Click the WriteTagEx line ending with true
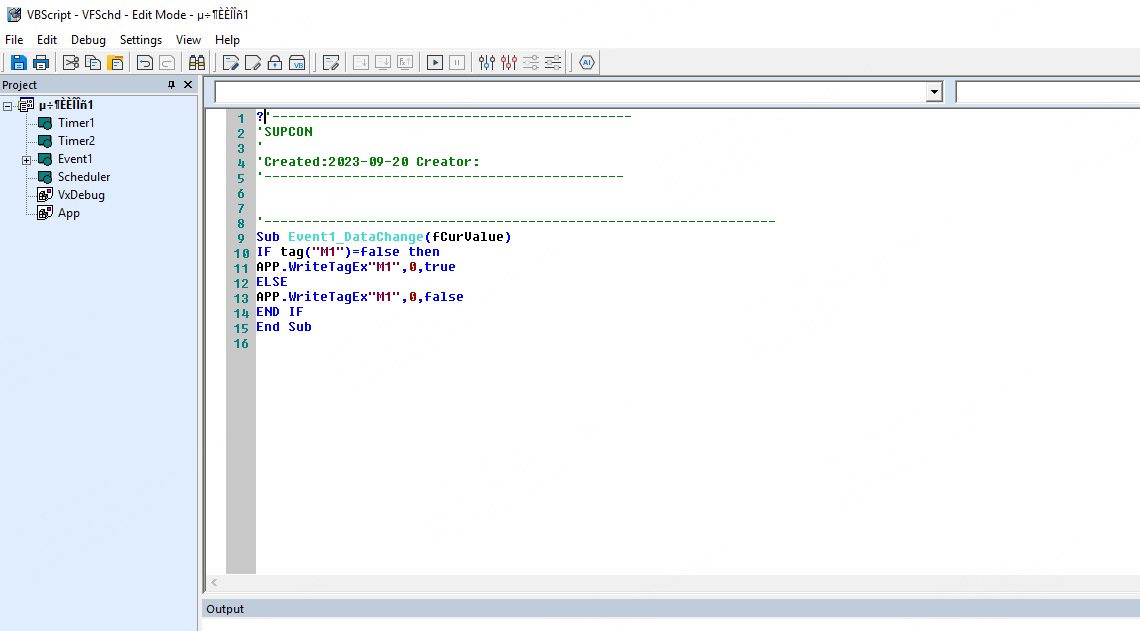Viewport: 1140px width, 631px height. pyautogui.click(x=356, y=268)
